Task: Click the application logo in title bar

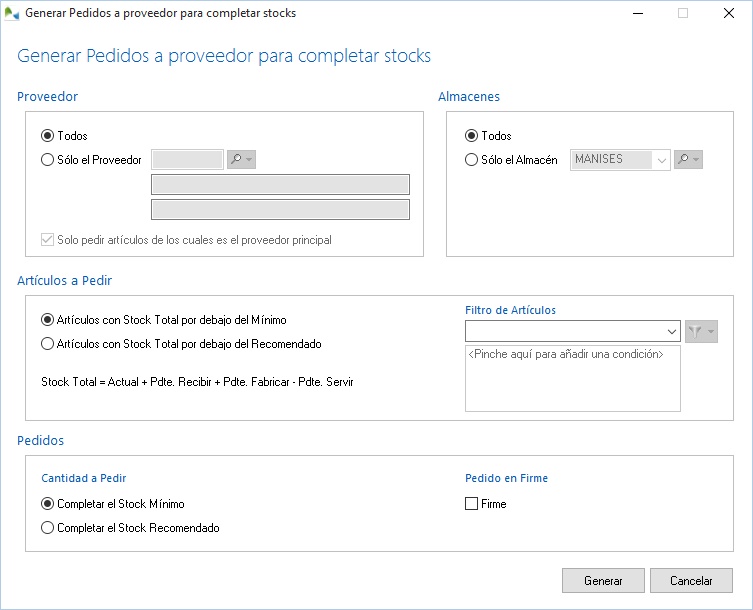Action: [11, 14]
